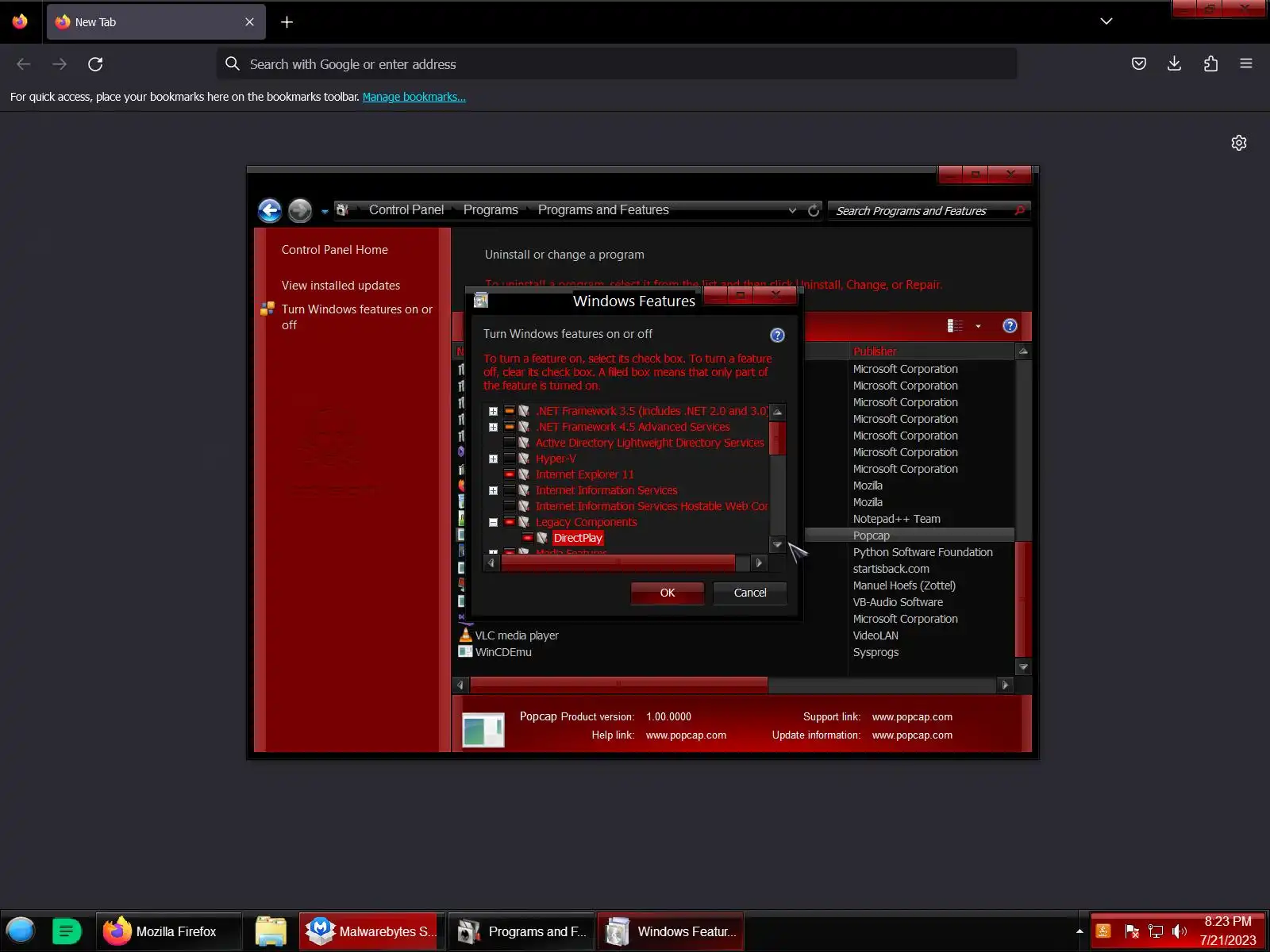Toggle the .NET Framework 4.5 Advanced Services checkbox
This screenshot has height=952, width=1270.
[510, 427]
